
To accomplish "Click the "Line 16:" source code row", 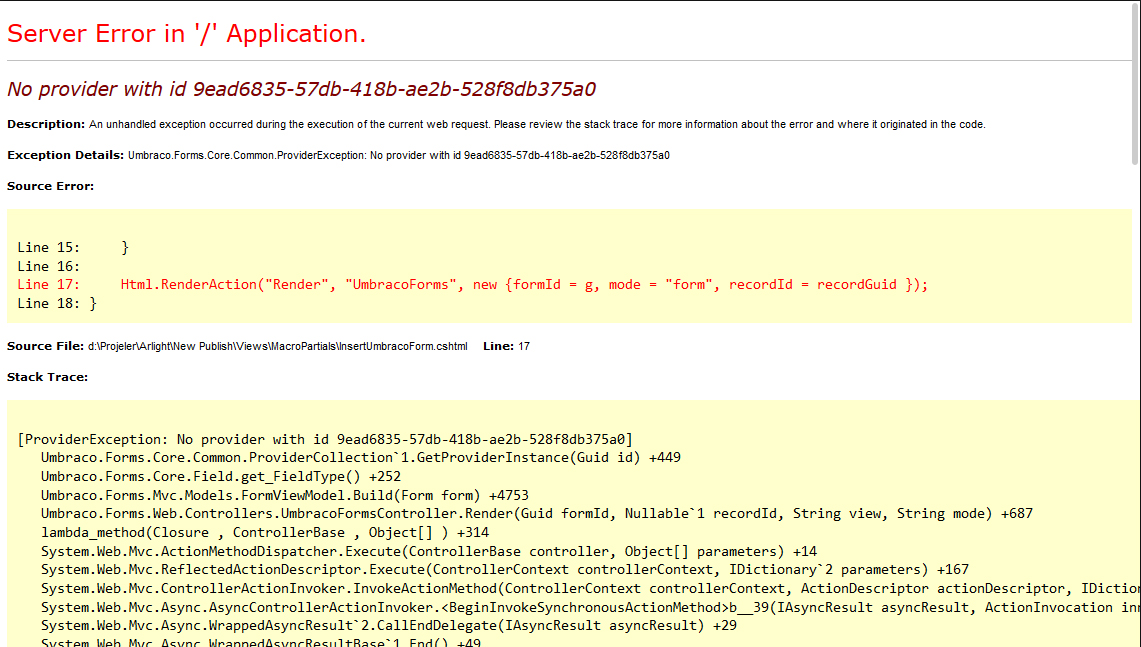I will 49,266.
